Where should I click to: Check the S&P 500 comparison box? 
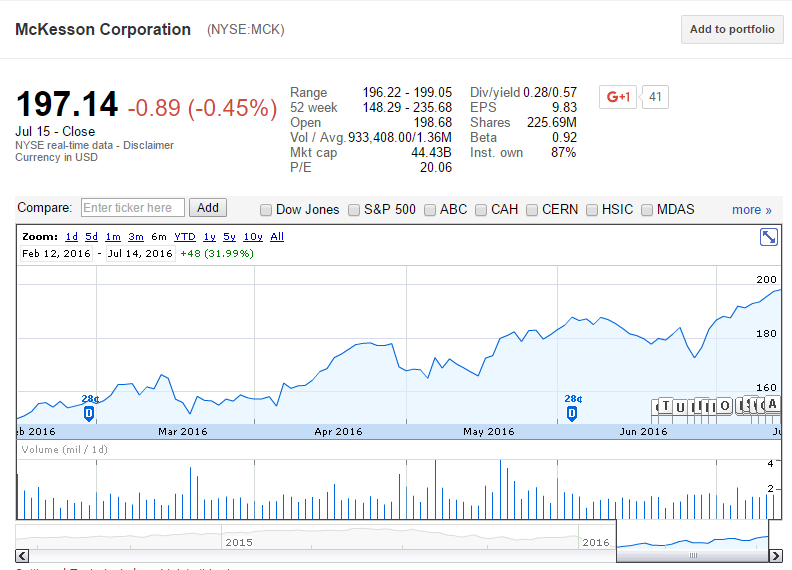tap(354, 210)
